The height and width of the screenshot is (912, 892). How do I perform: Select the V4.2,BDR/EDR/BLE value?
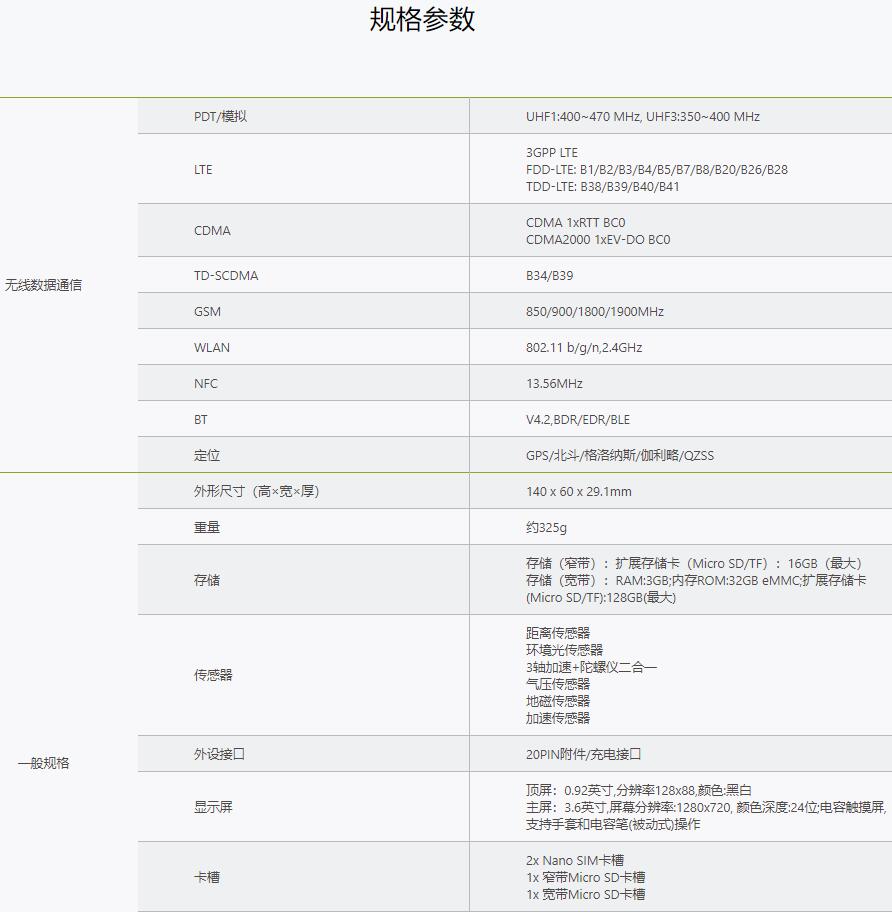coord(578,419)
